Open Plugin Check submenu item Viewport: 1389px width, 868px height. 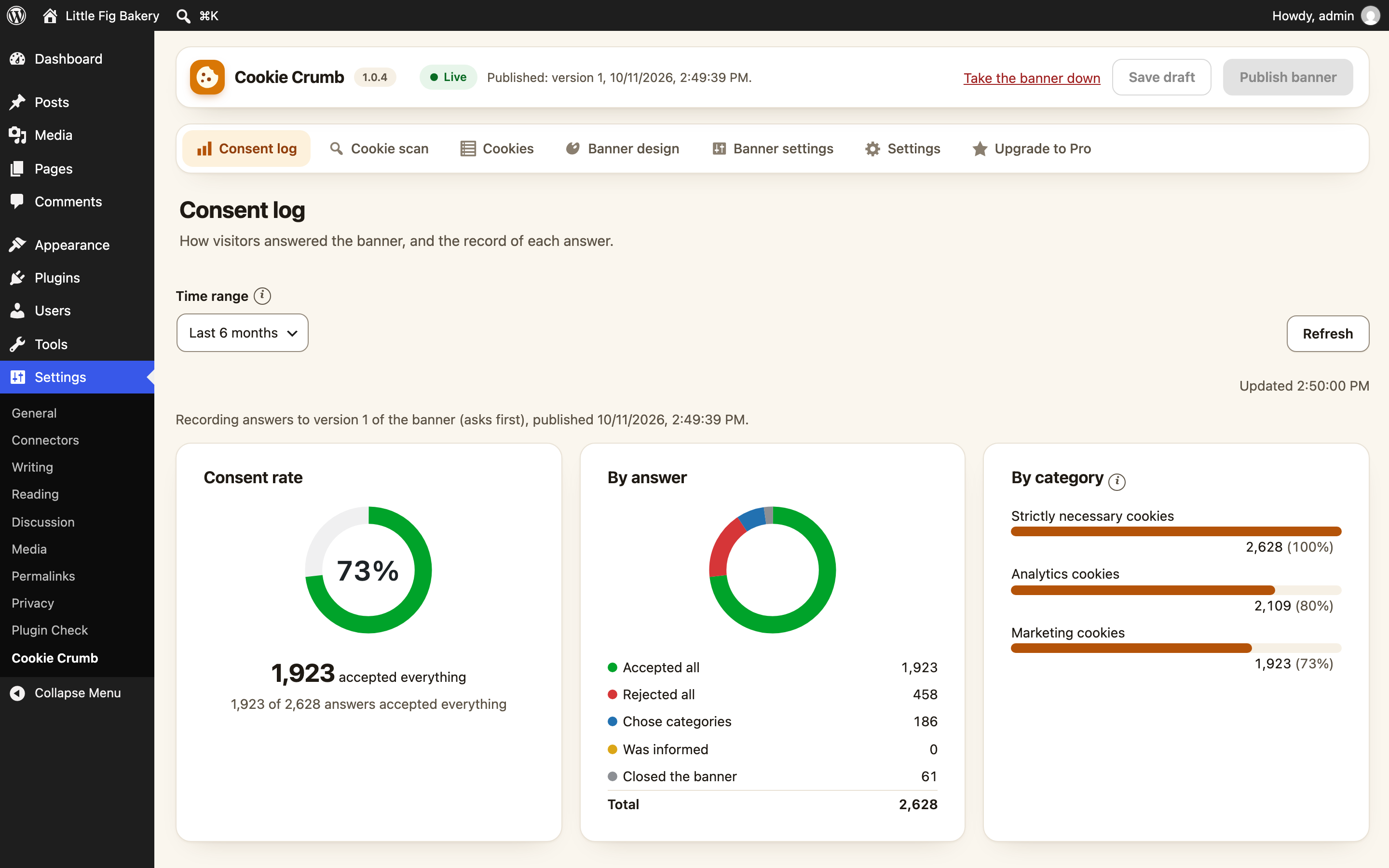50,630
